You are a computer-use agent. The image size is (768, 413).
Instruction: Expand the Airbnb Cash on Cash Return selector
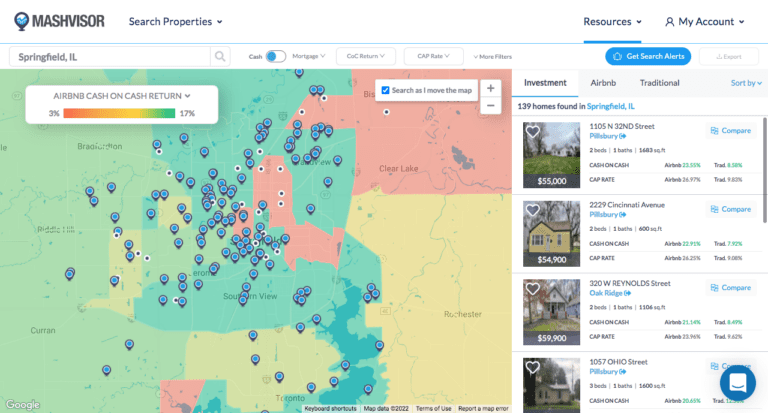pyautogui.click(x=121, y=96)
